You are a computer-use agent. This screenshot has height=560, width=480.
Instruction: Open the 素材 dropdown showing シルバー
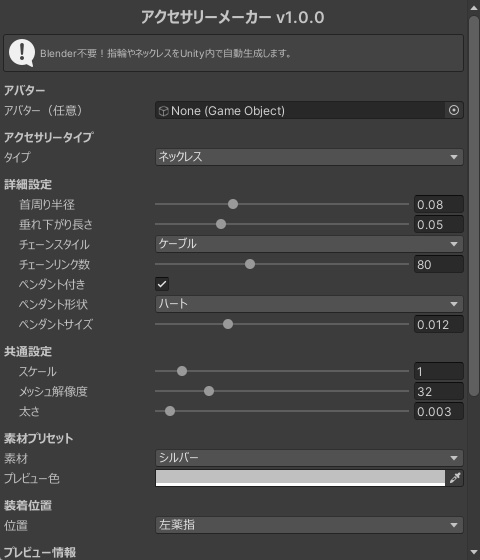[x=309, y=458]
